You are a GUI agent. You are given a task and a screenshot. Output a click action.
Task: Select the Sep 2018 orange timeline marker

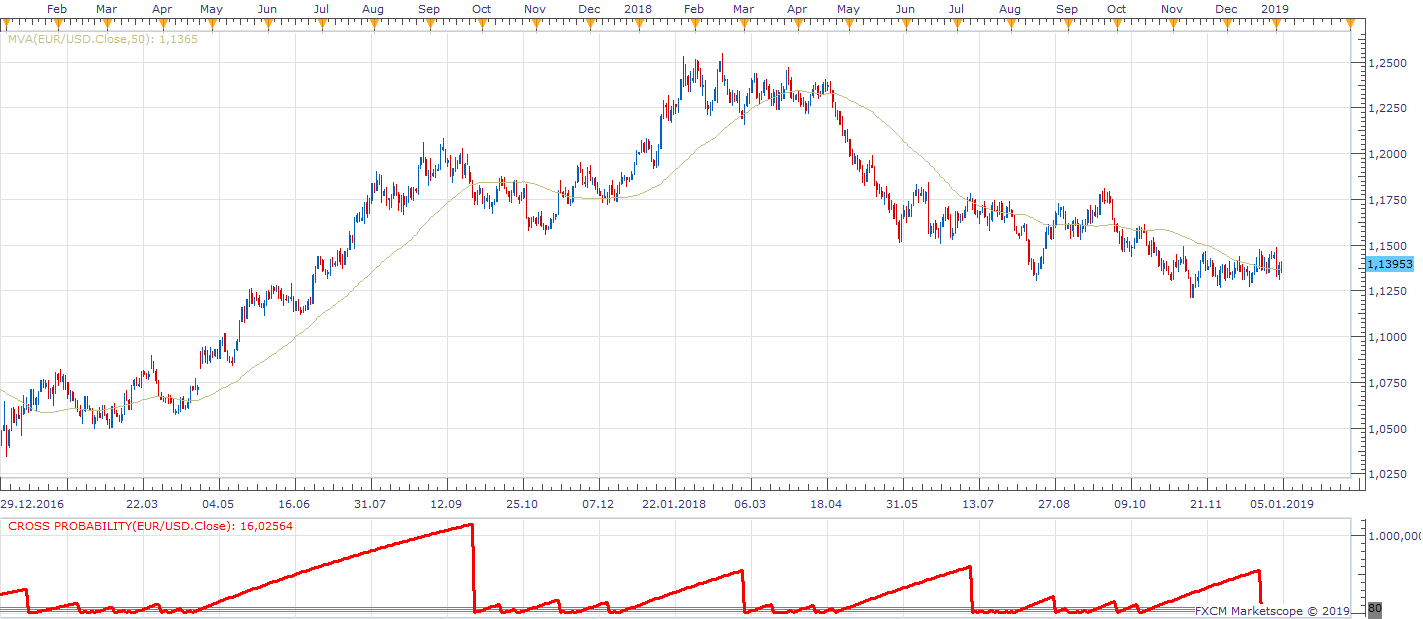(1066, 25)
